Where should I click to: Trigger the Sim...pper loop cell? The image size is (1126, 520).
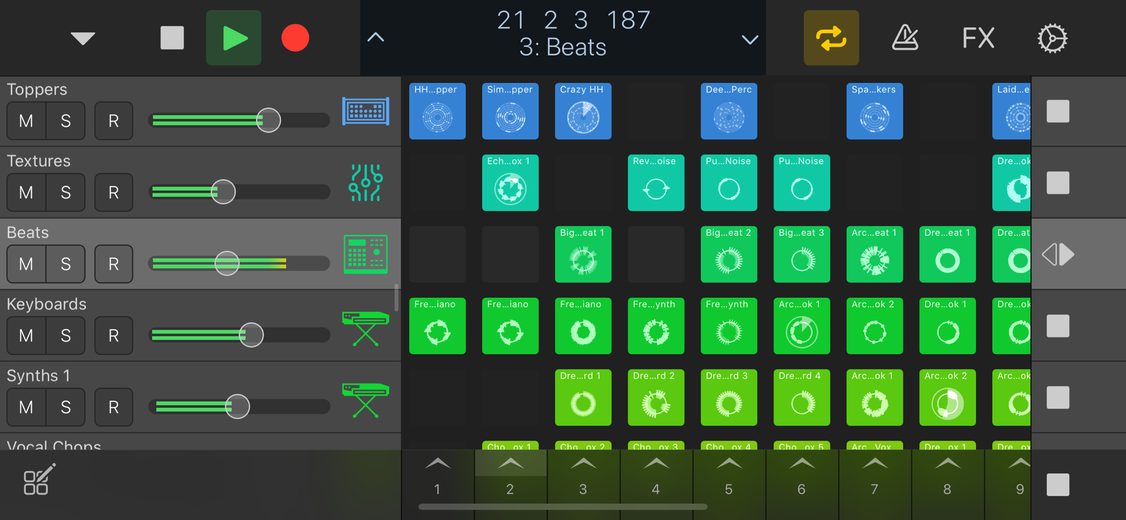coord(510,111)
